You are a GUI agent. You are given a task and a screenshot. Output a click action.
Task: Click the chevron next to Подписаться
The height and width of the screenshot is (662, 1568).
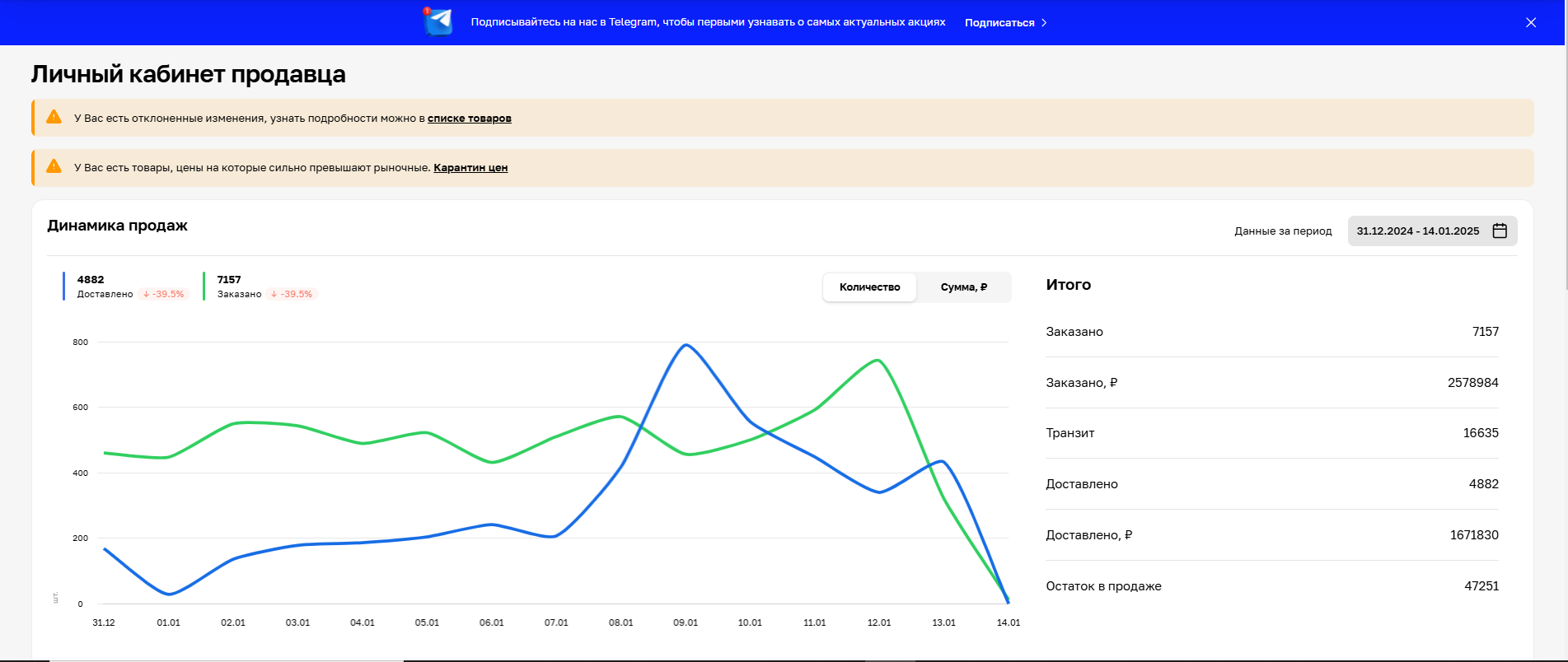click(x=1044, y=22)
